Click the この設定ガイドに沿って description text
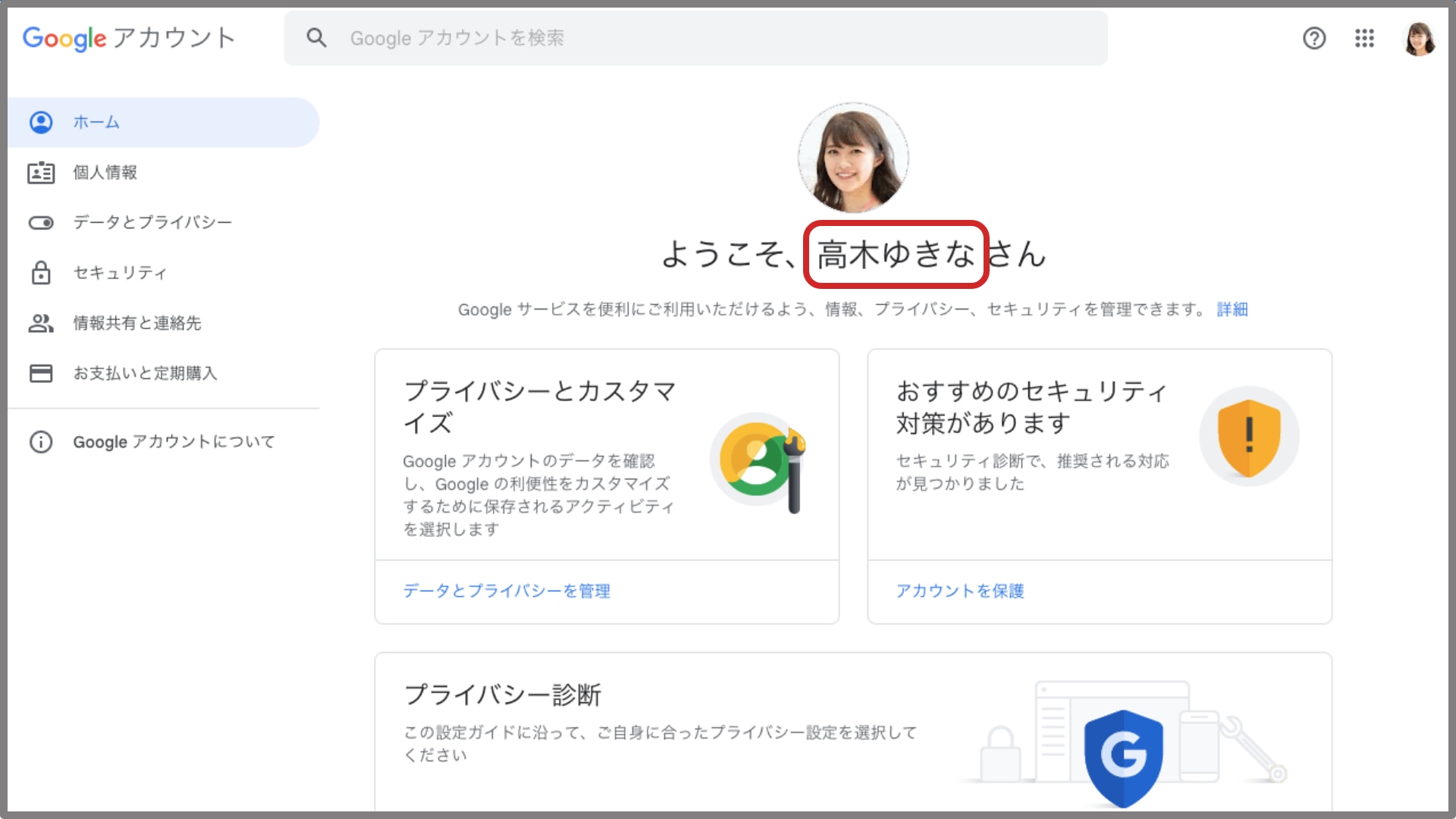 click(660, 744)
